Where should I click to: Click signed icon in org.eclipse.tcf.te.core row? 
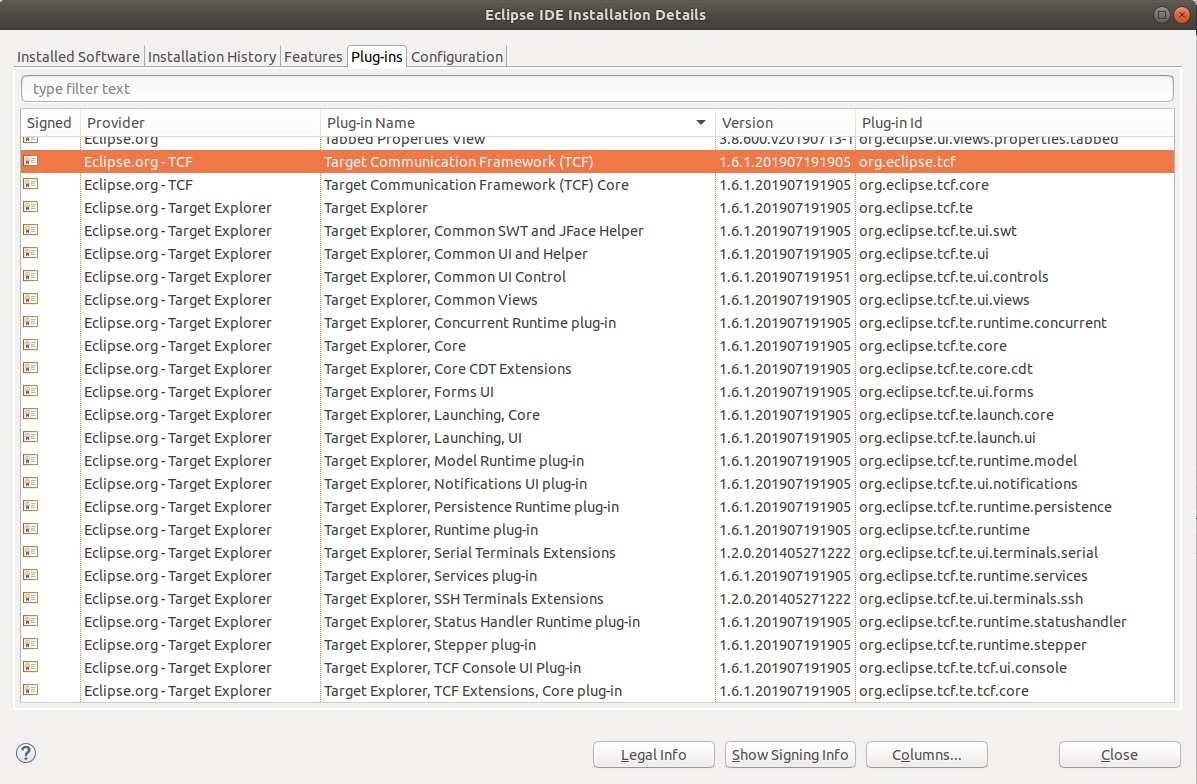coord(31,345)
